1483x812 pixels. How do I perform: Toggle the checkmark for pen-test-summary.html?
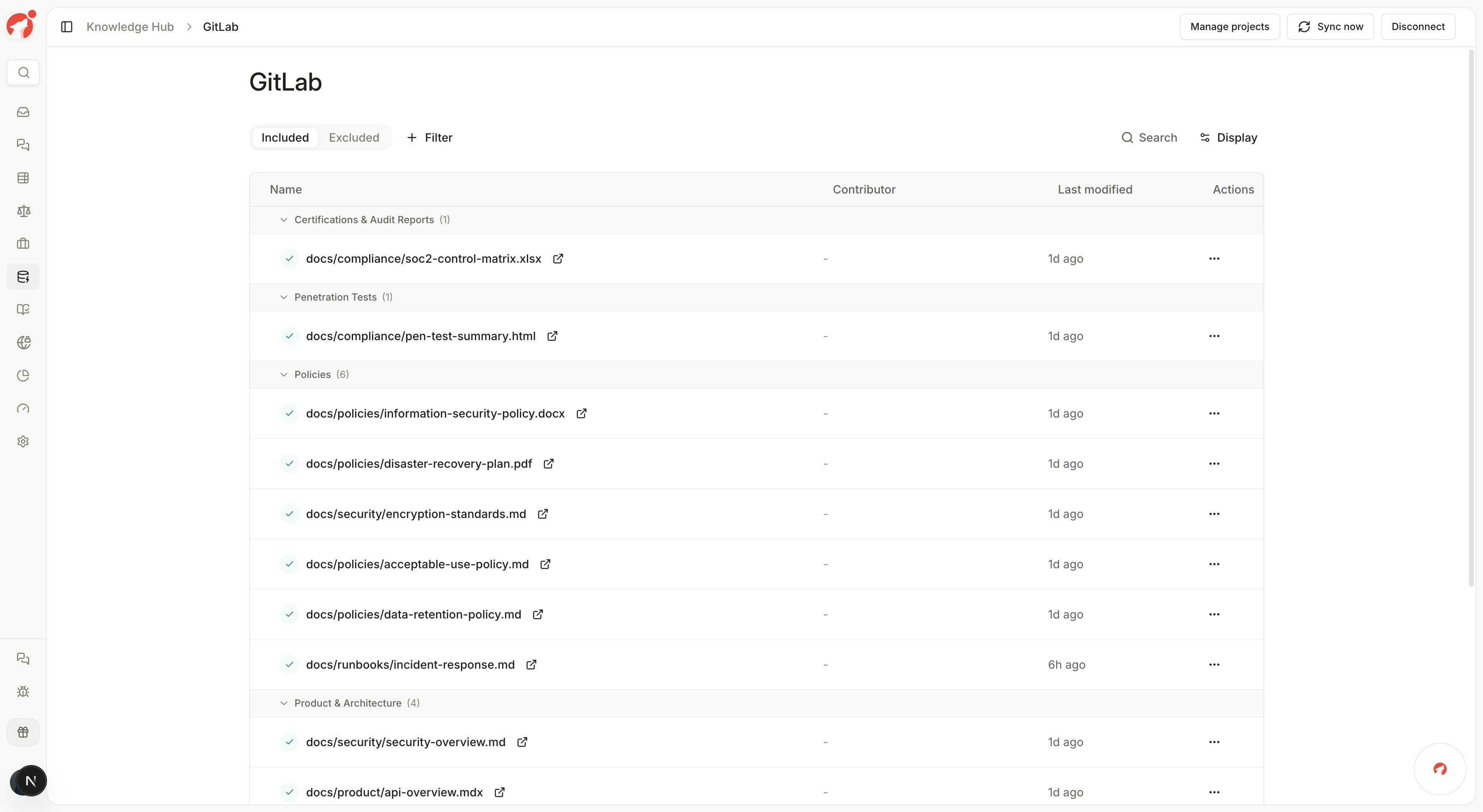click(x=290, y=336)
